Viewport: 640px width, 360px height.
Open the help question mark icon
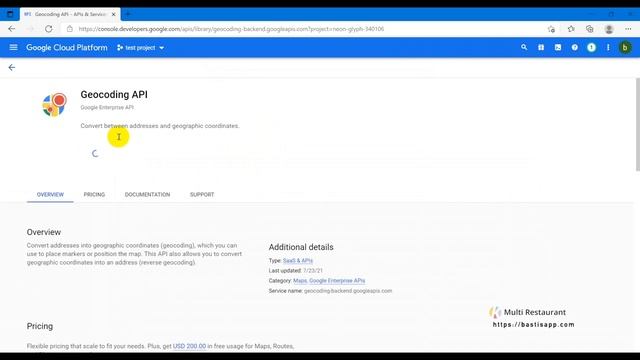[574, 47]
